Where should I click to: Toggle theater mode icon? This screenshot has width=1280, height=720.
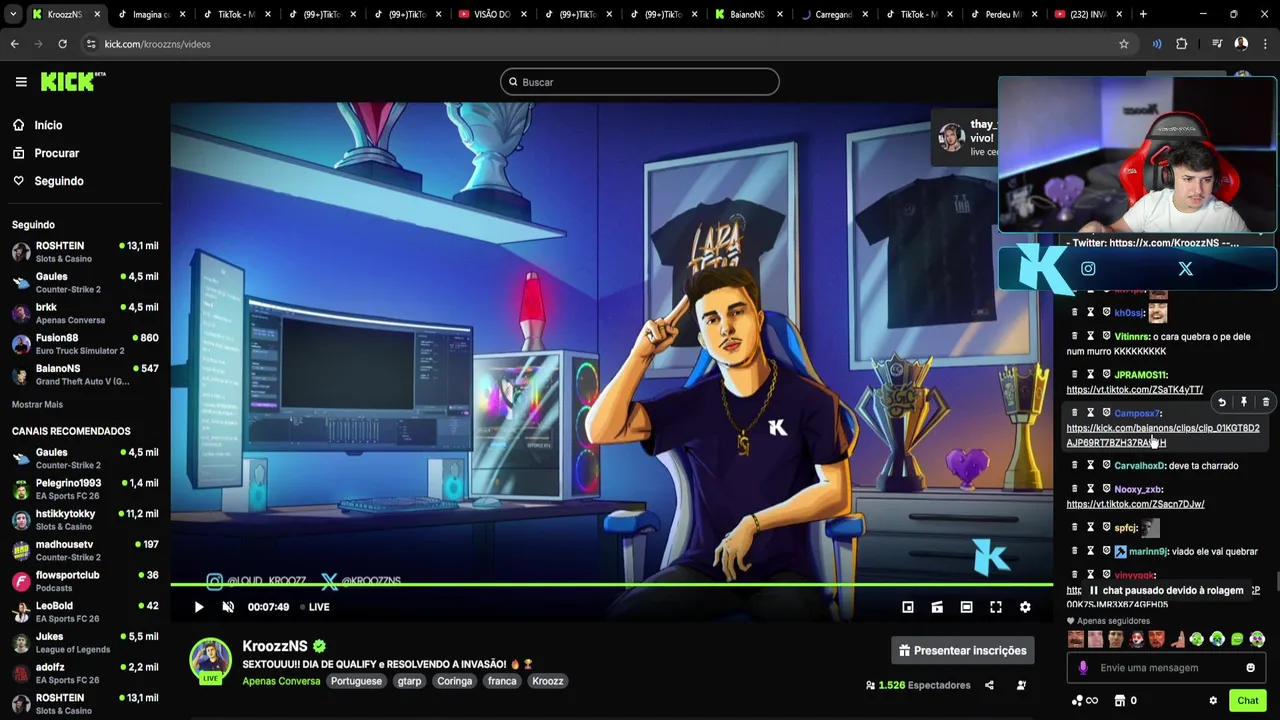point(966,607)
